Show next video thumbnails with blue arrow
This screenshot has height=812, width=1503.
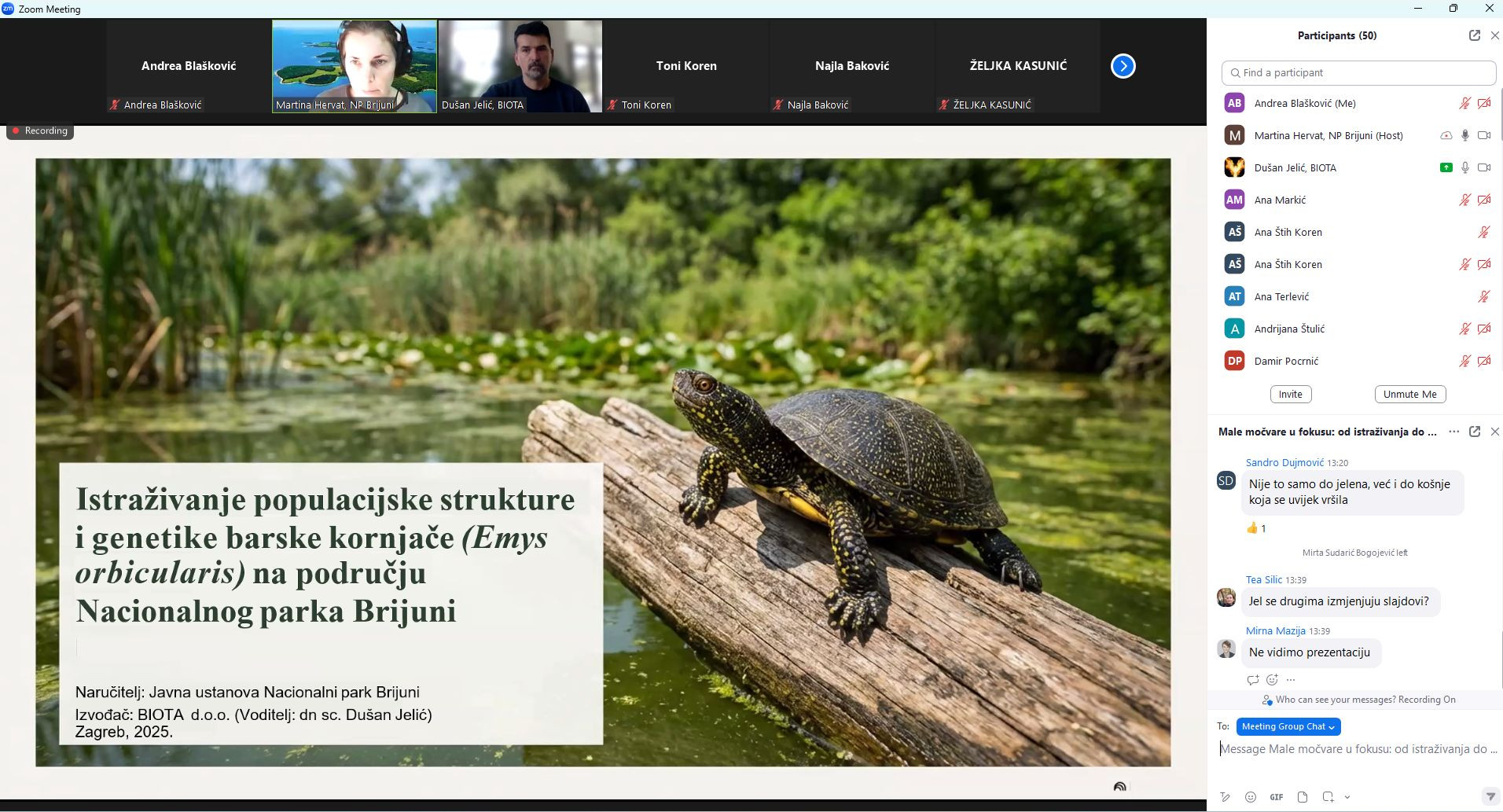(x=1123, y=66)
